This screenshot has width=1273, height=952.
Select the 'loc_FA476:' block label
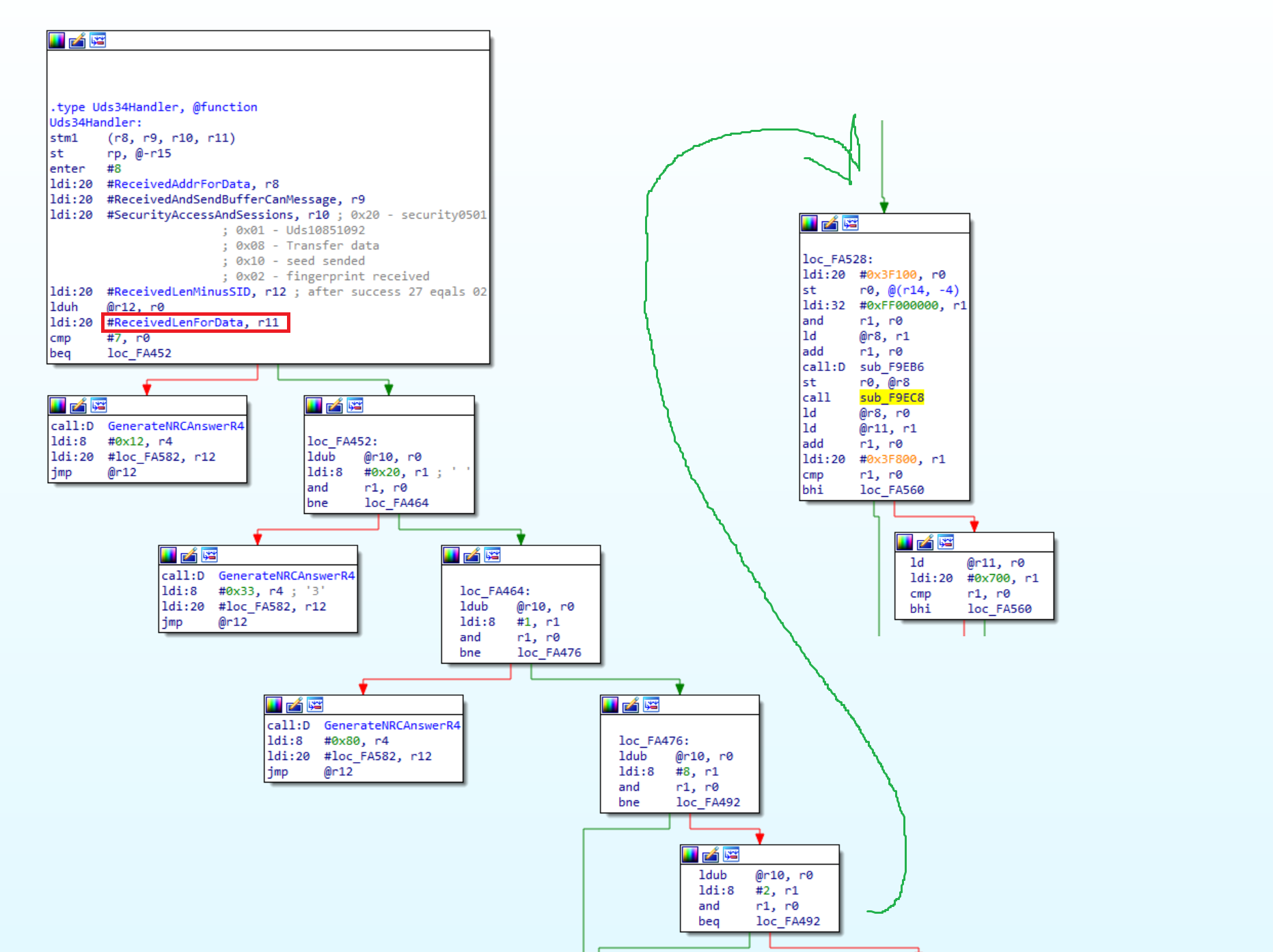point(654,741)
